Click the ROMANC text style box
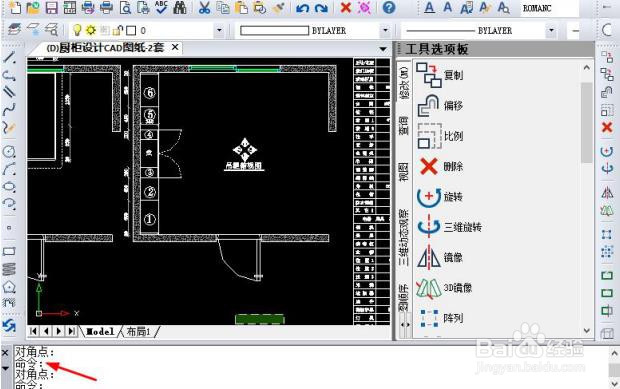 point(549,8)
